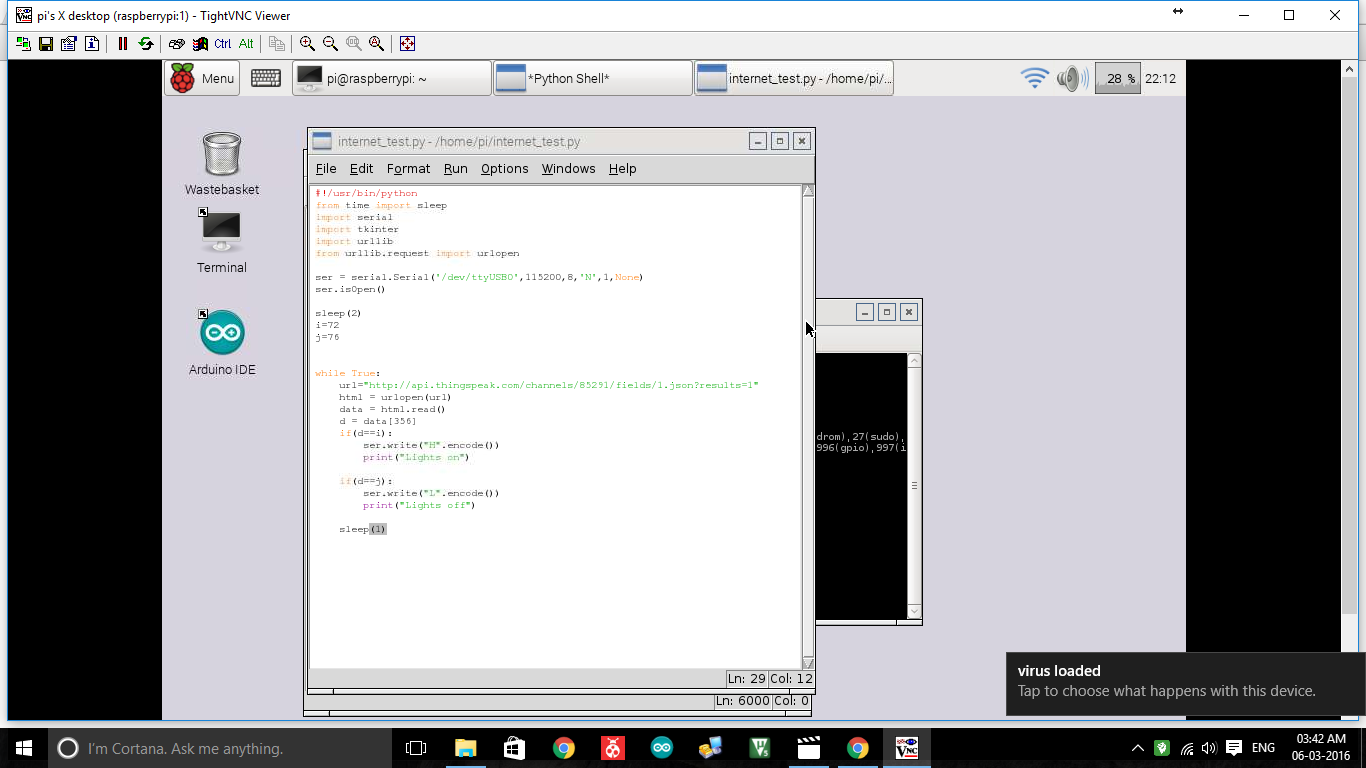Click the line 'while True:' in editor
1366x768 pixels.
347,373
